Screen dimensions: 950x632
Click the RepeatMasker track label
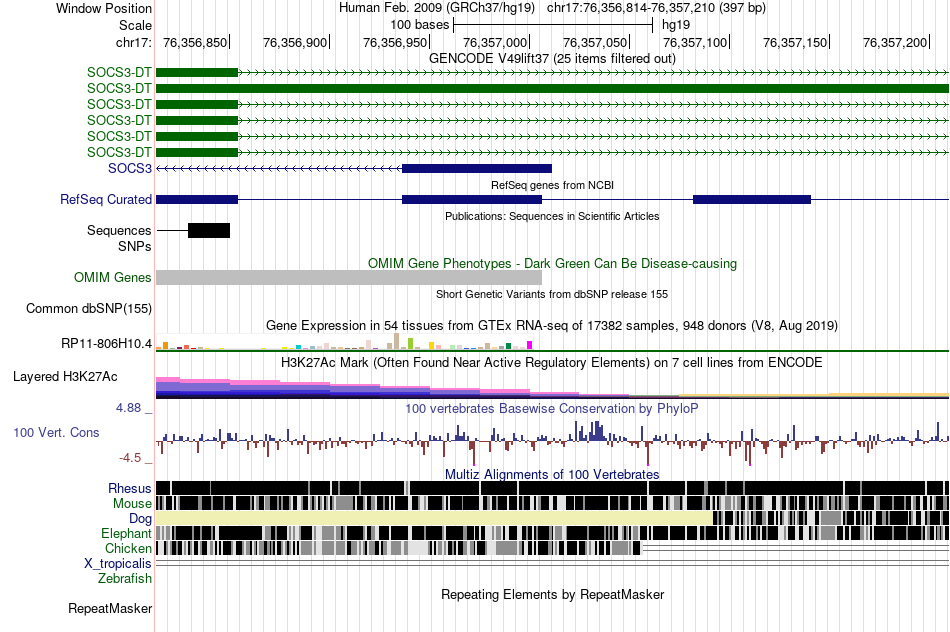(110, 608)
